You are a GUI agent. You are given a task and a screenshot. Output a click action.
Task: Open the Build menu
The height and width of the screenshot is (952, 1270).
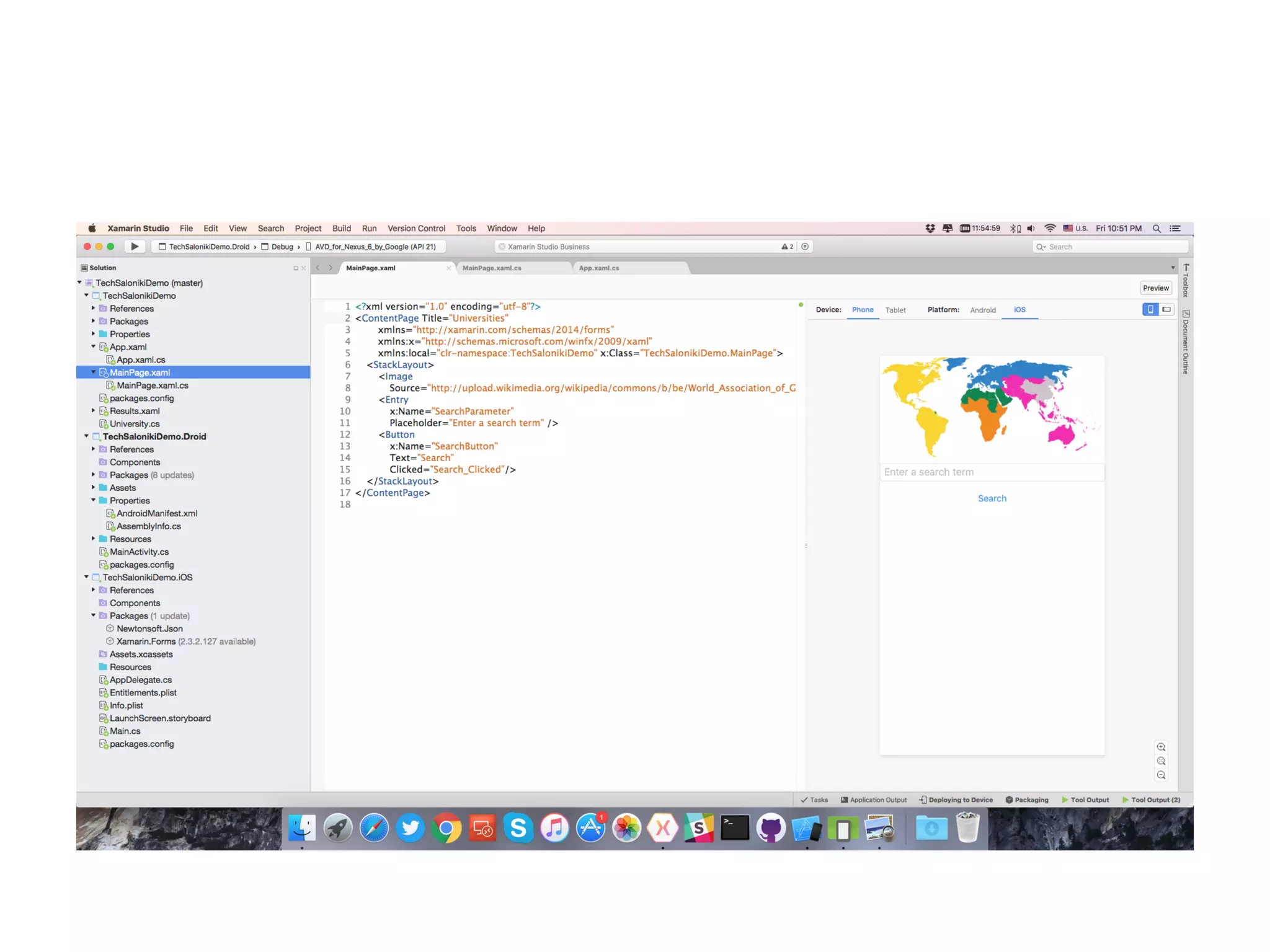click(x=341, y=228)
